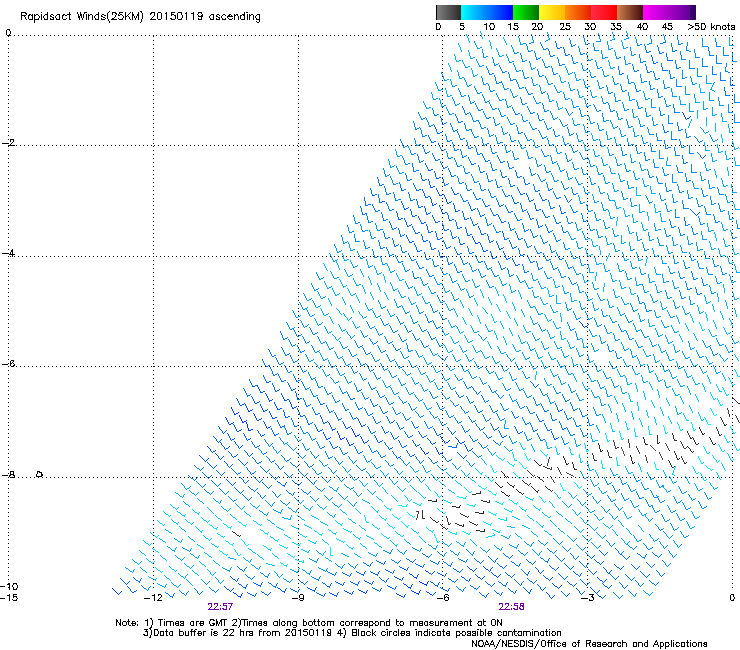Select the red 30-35 knots legend swatch

604,12
